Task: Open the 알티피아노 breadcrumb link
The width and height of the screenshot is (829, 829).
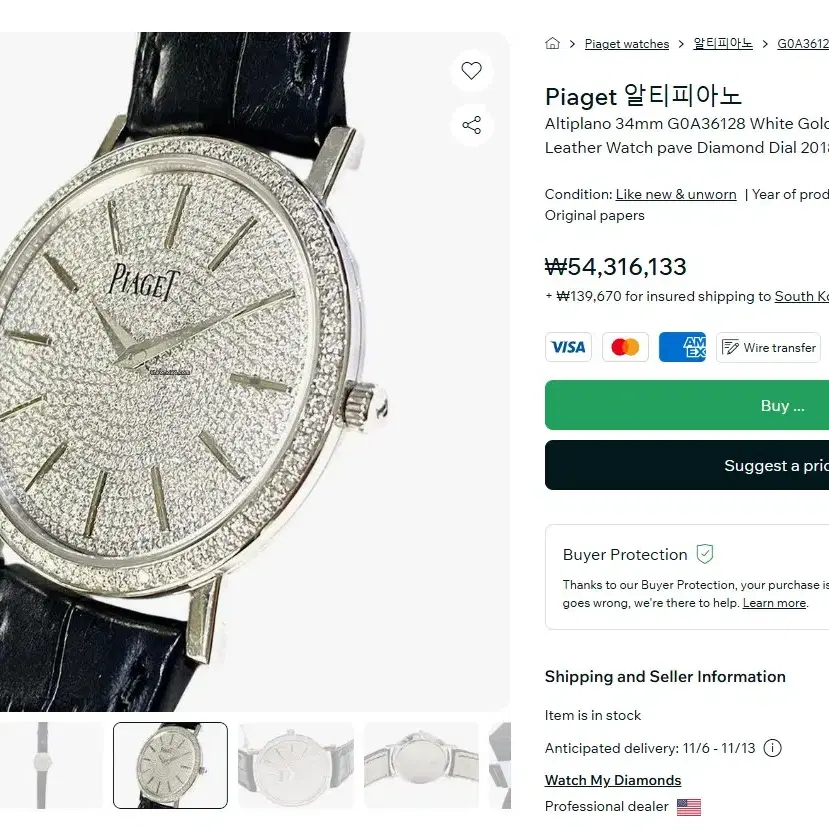Action: [723, 44]
